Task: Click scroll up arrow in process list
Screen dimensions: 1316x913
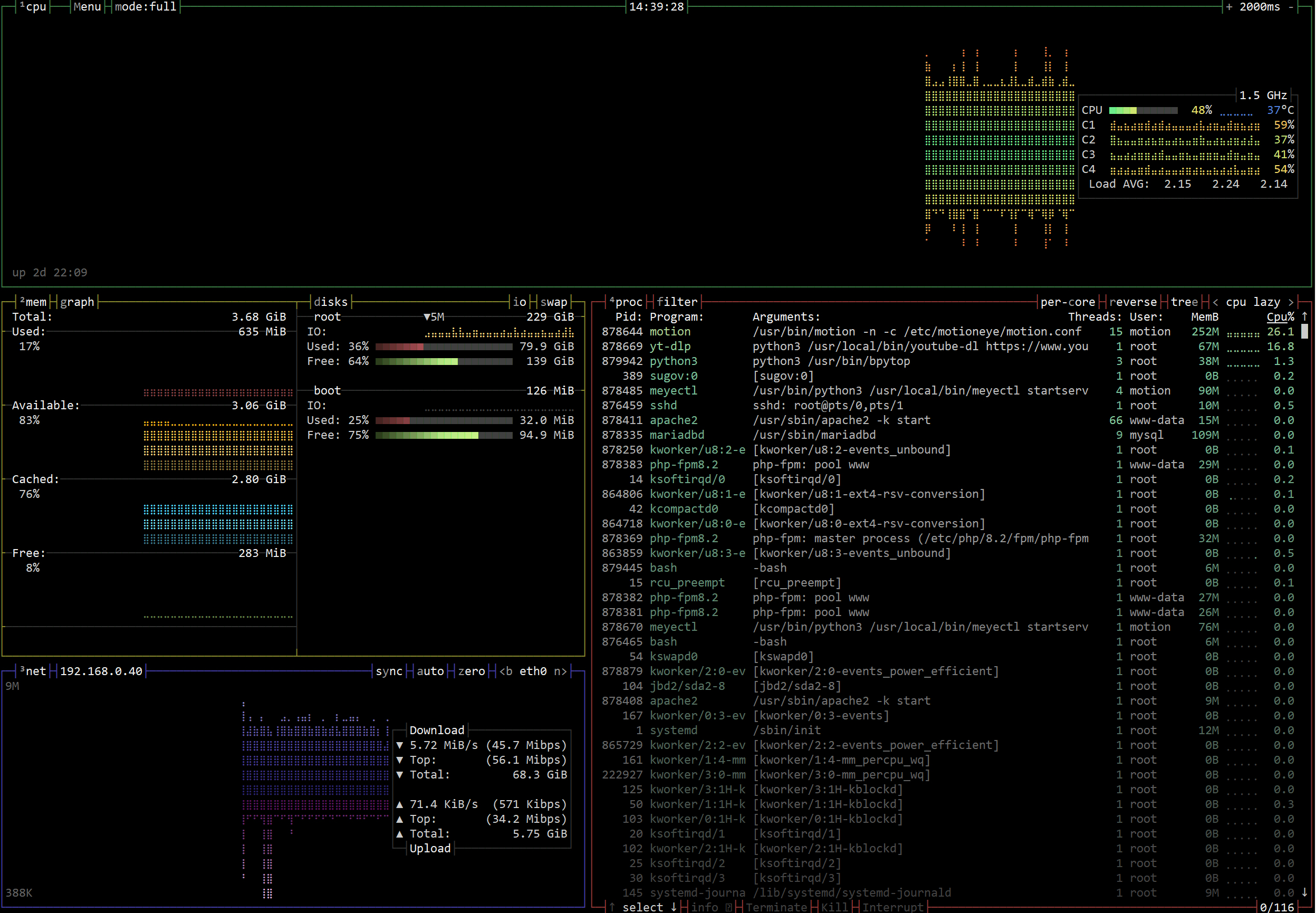Action: pos(1304,316)
